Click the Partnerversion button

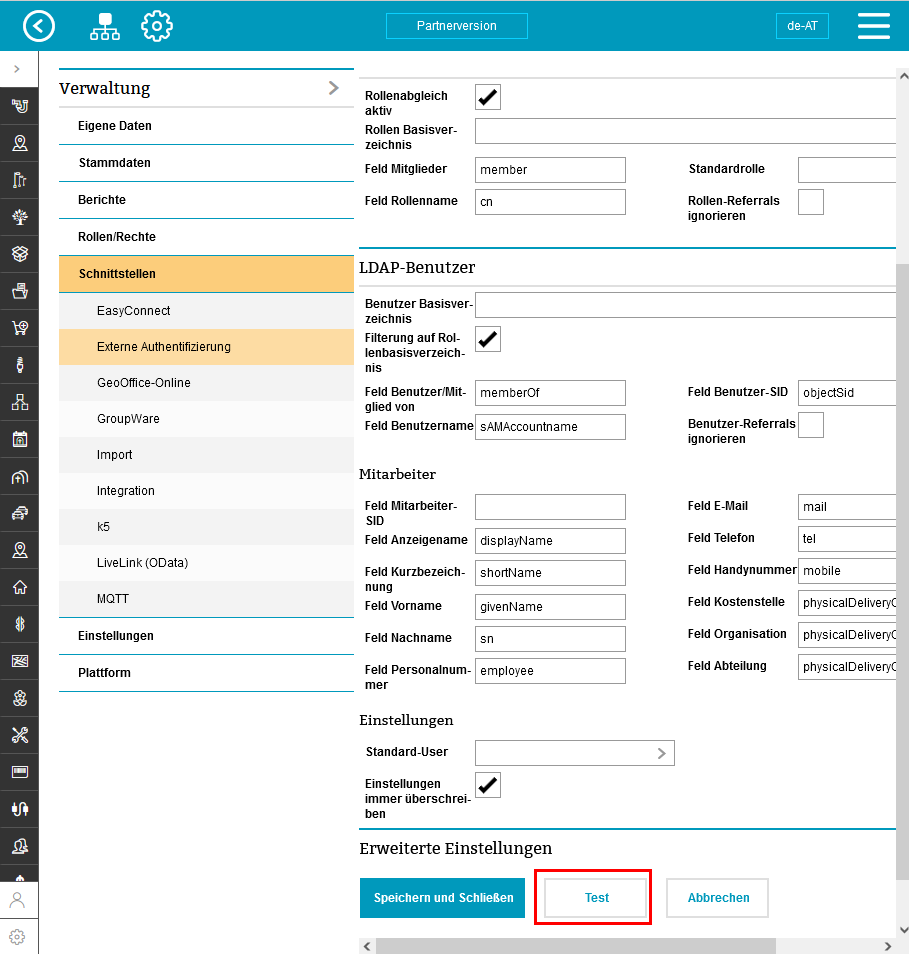coord(457,26)
